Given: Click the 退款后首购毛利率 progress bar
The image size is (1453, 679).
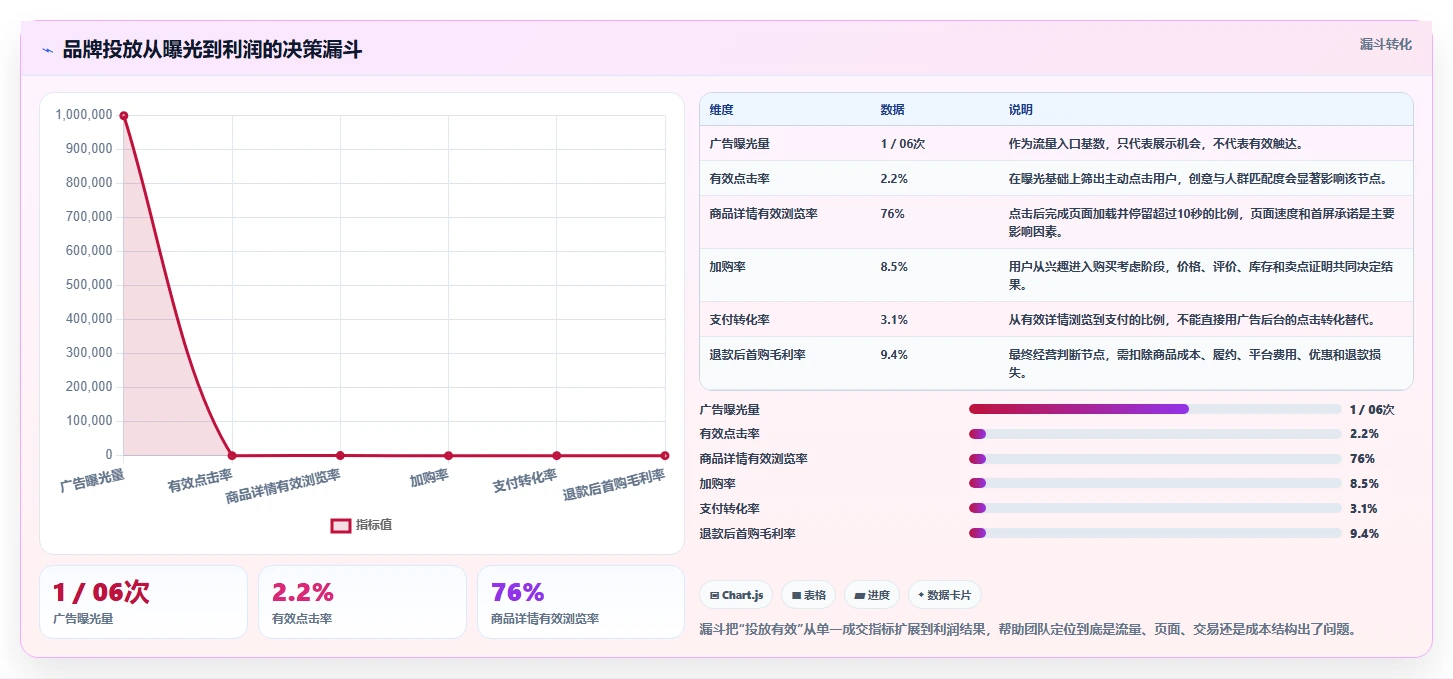Looking at the screenshot, I should tap(1155, 533).
